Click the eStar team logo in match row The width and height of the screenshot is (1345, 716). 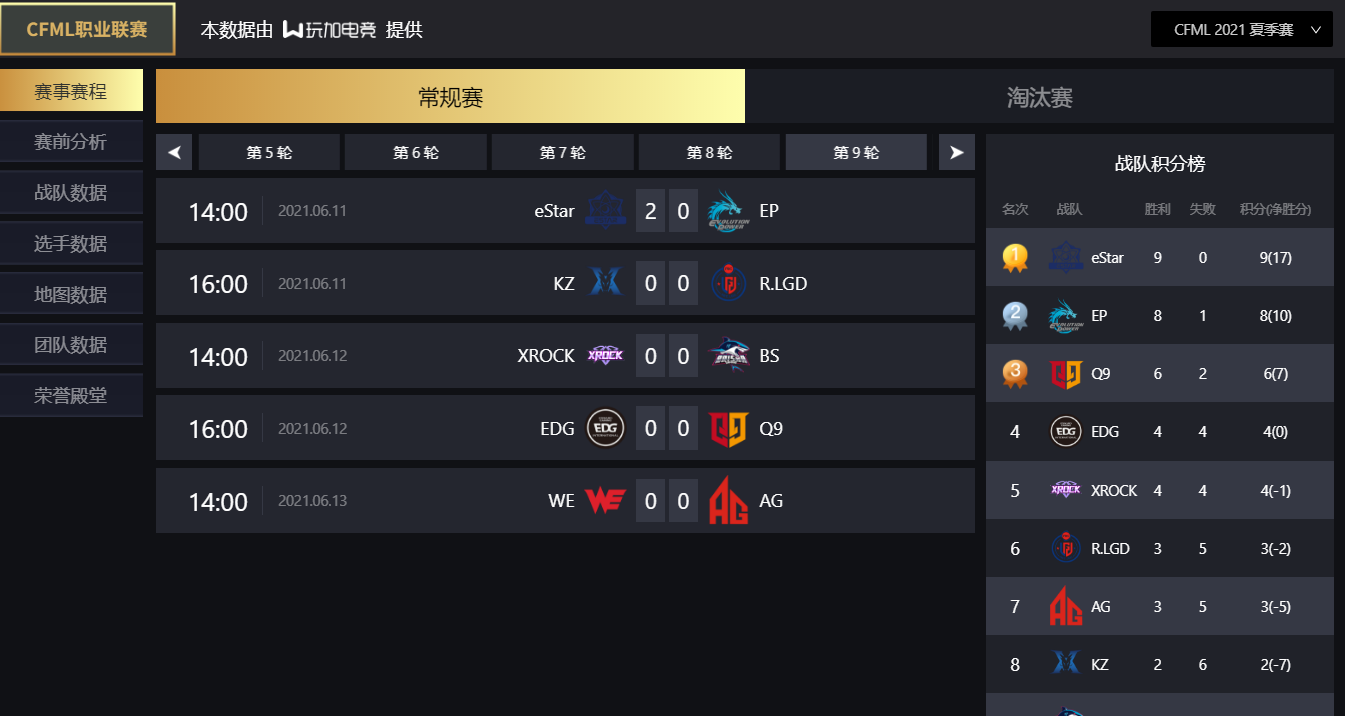click(x=605, y=211)
